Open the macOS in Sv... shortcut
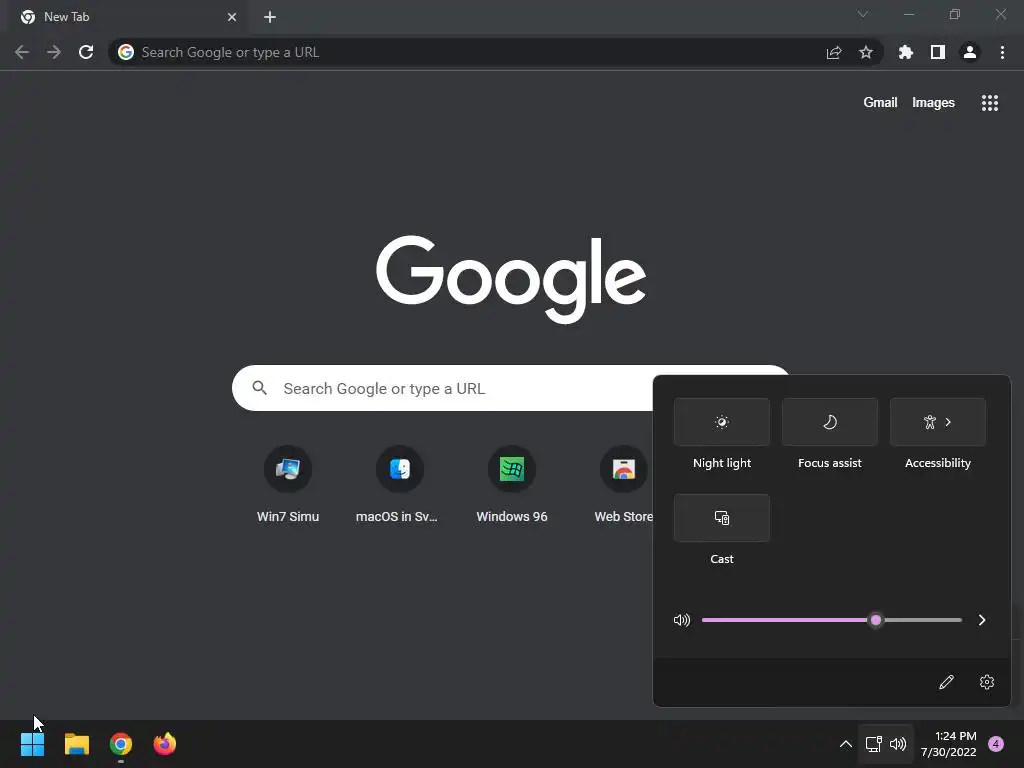Screen dimensions: 1024x768 pos(398,485)
